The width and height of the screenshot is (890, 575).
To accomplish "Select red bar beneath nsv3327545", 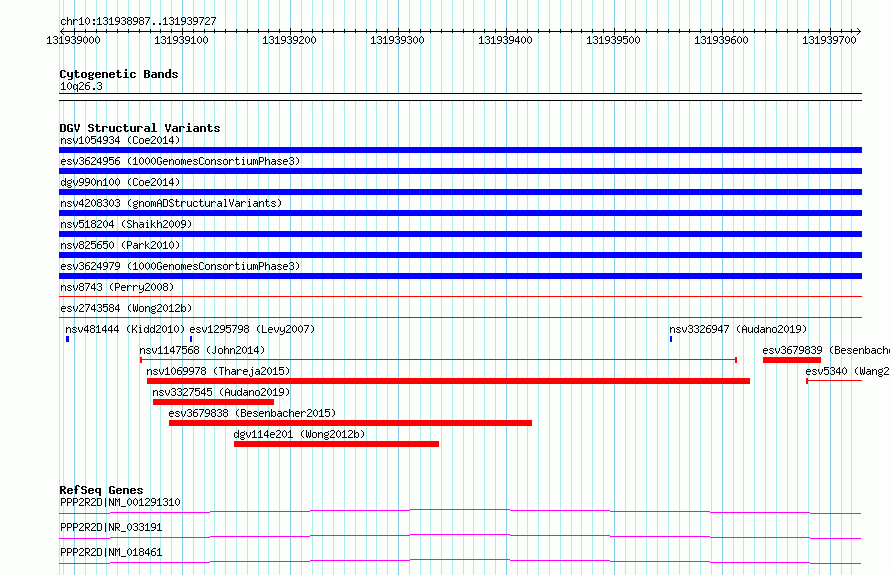I will click(x=213, y=402).
